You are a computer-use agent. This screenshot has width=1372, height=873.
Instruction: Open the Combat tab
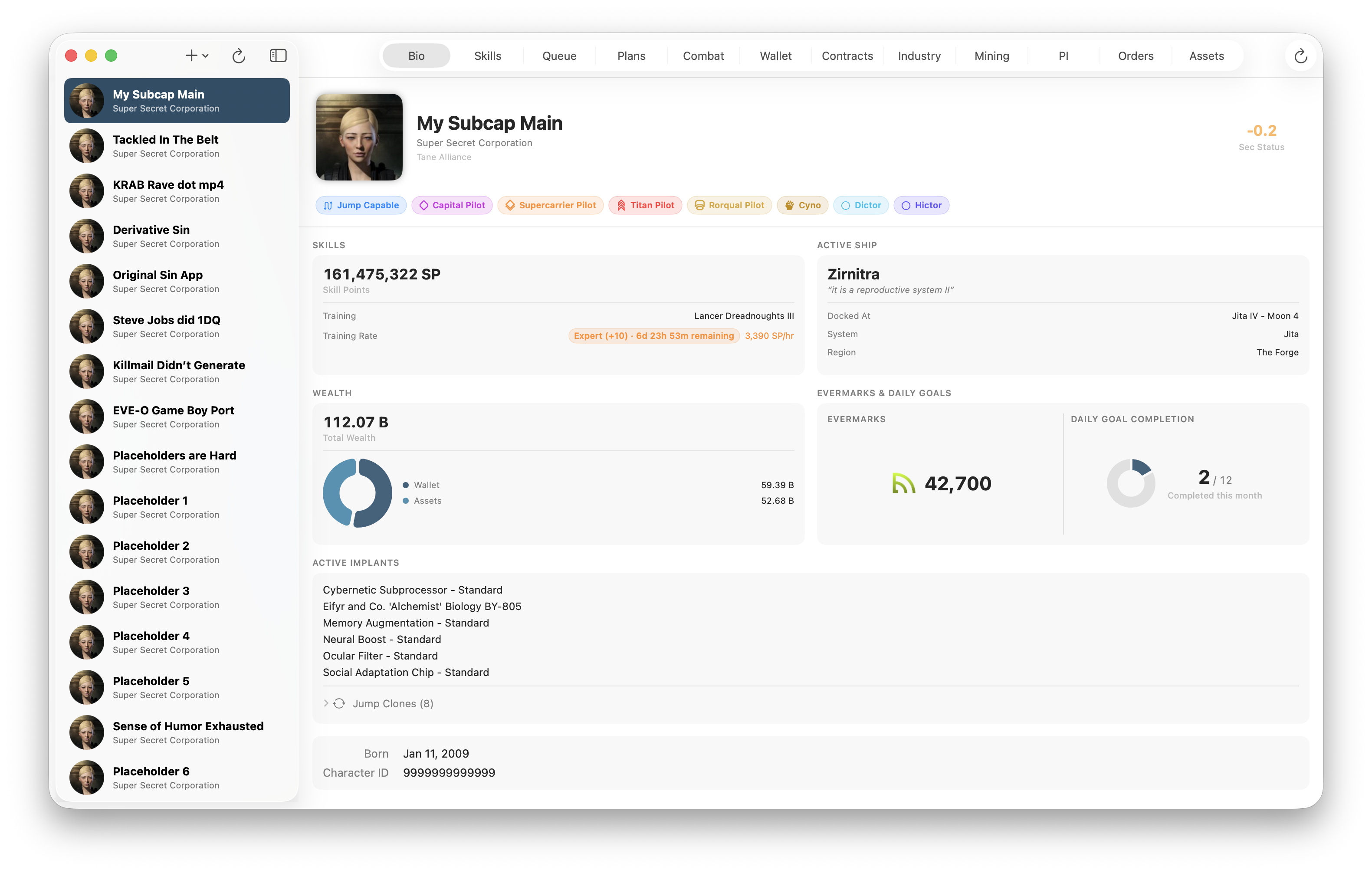pos(703,56)
